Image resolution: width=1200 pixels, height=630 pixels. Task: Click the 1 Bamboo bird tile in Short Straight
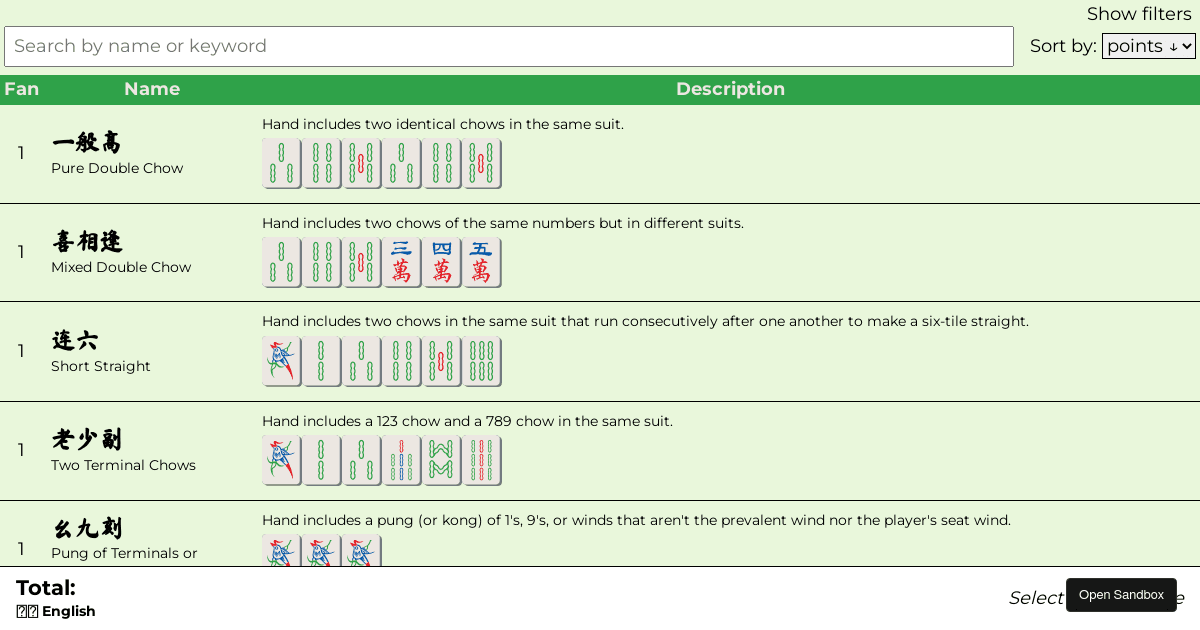point(281,361)
